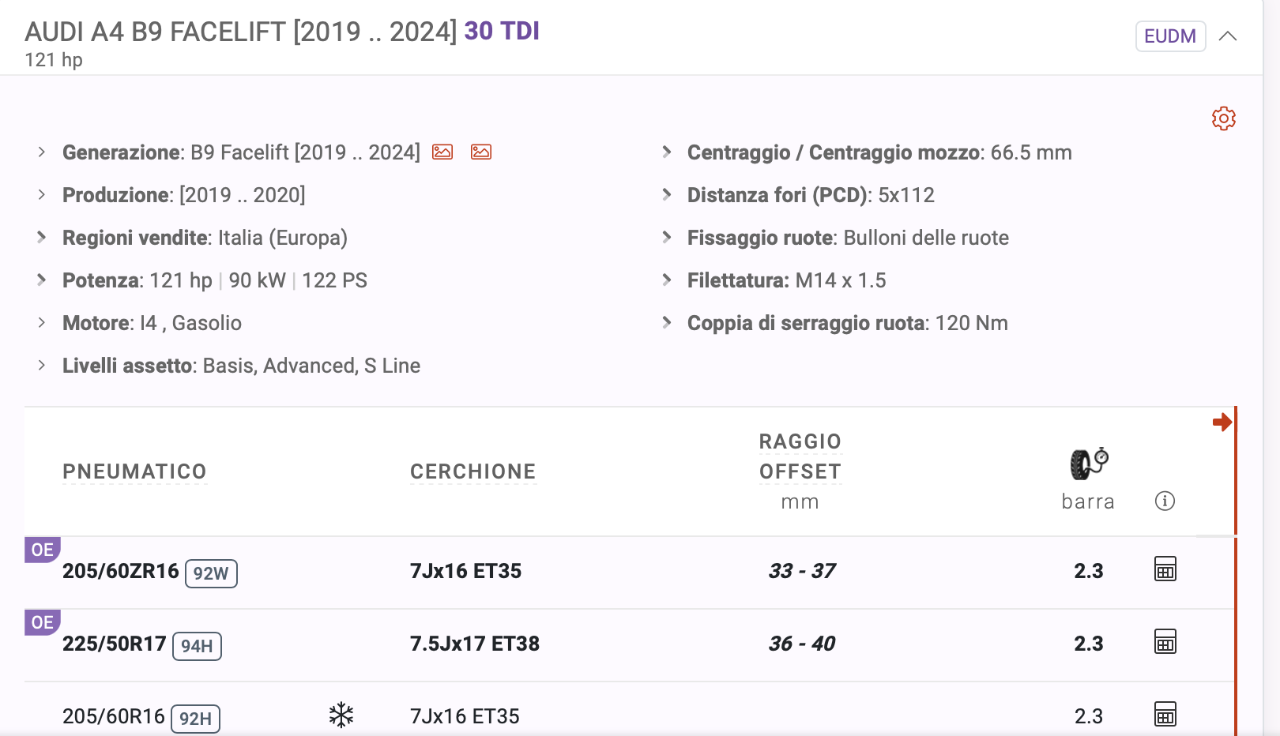Open the red settings gear icon
Image resolution: width=1280 pixels, height=736 pixels.
coord(1223,119)
